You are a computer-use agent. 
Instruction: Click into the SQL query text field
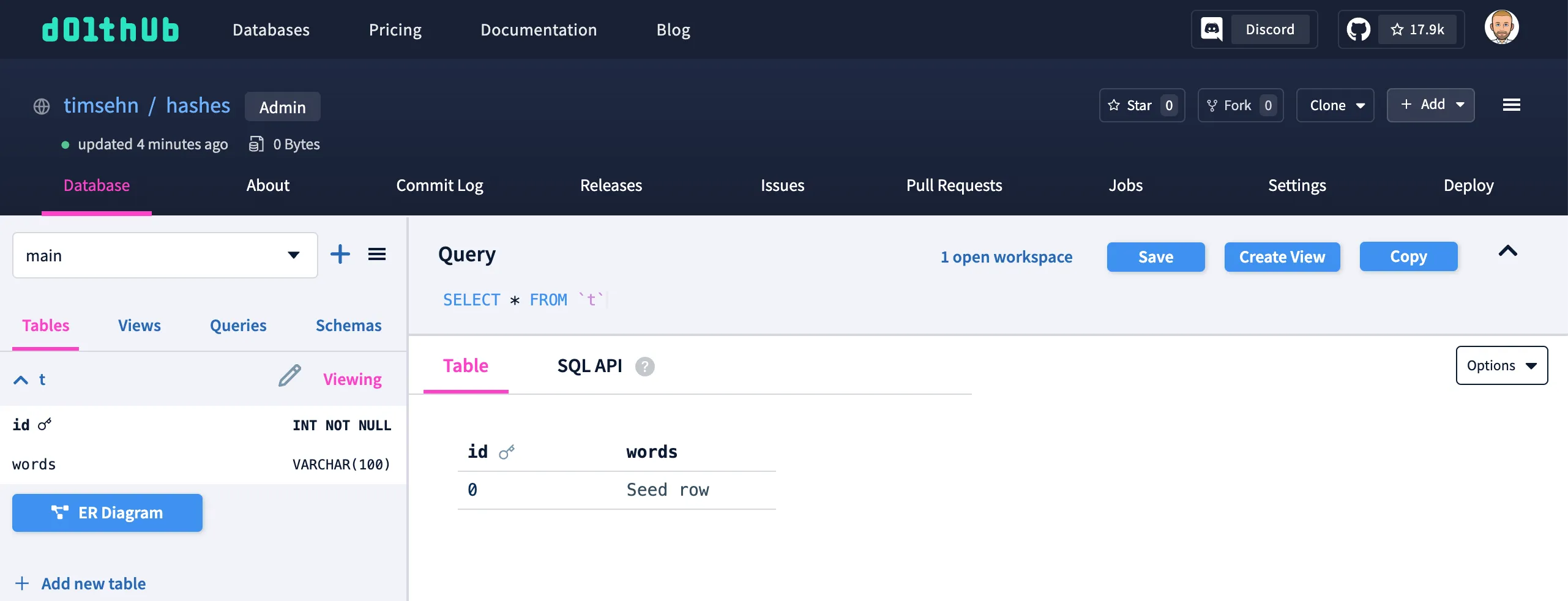[734, 300]
